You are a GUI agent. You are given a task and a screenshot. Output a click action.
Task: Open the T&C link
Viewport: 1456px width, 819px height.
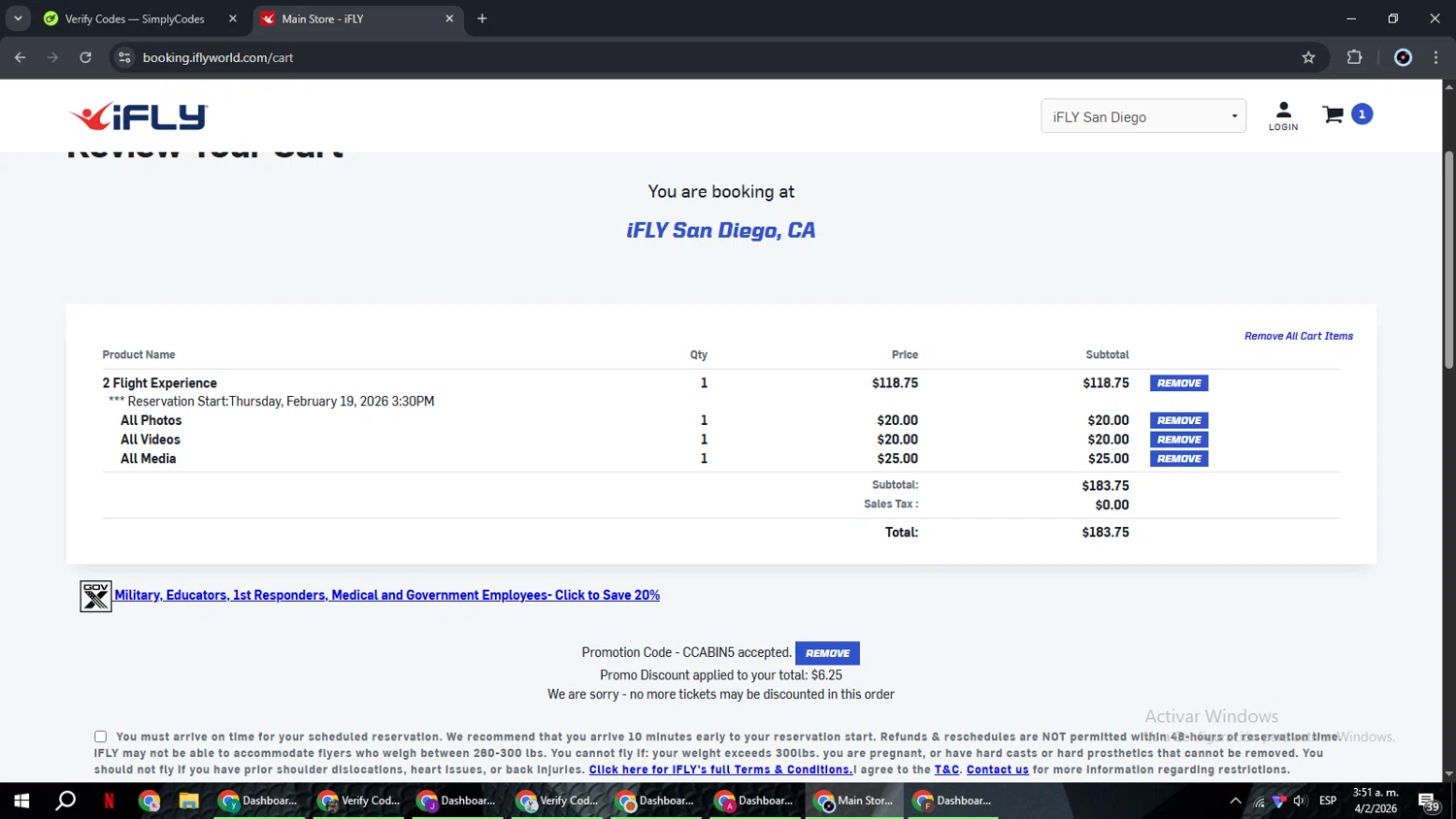coord(946,770)
